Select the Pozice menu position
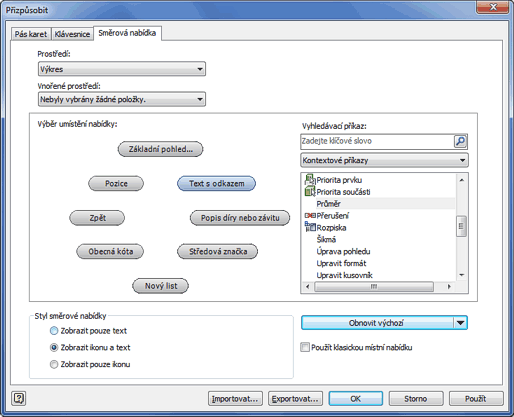Screen dimensions: 514x417 click(x=116, y=183)
